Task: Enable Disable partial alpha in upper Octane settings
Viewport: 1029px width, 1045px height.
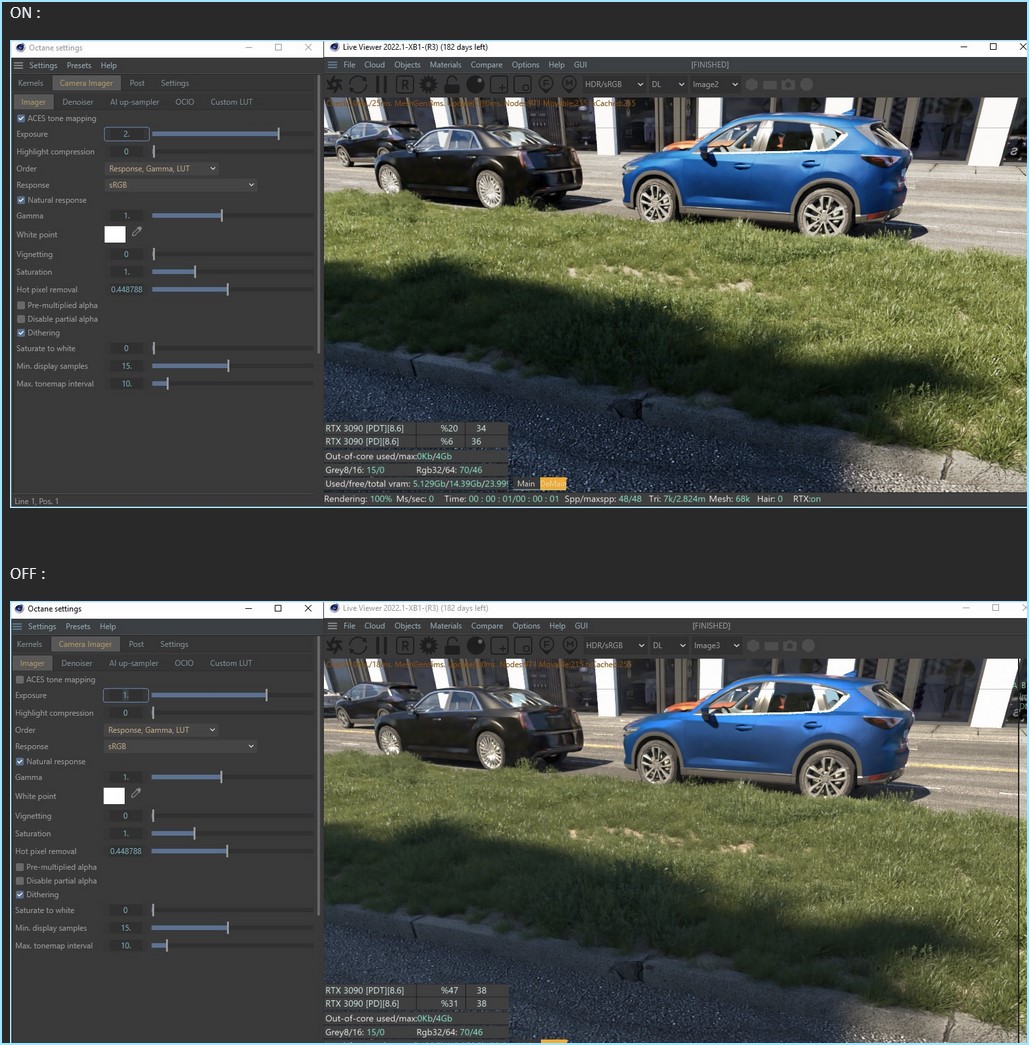Action: pyautogui.click(x=21, y=319)
